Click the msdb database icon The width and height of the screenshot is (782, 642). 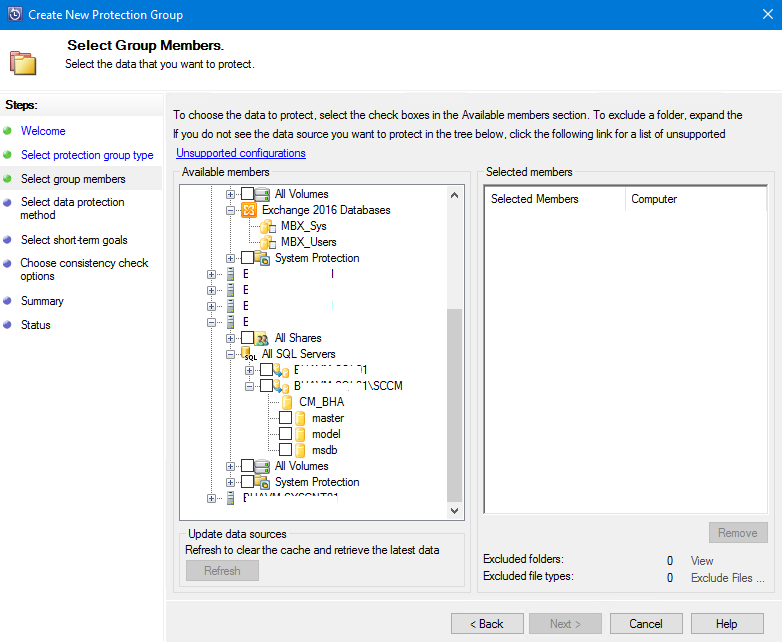(301, 450)
